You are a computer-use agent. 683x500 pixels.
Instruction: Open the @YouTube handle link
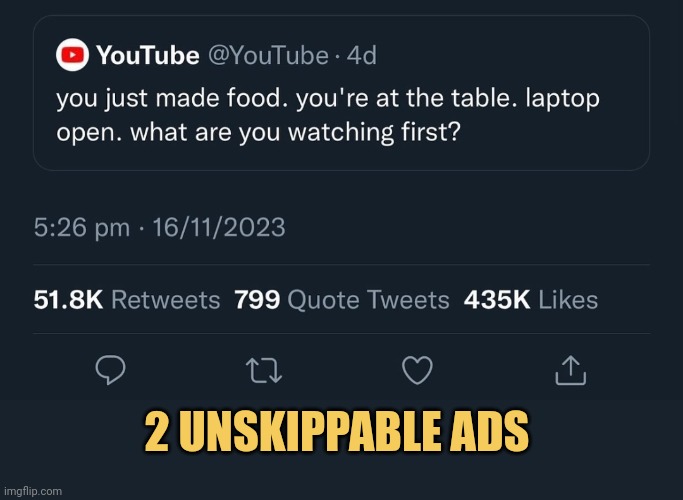point(268,55)
